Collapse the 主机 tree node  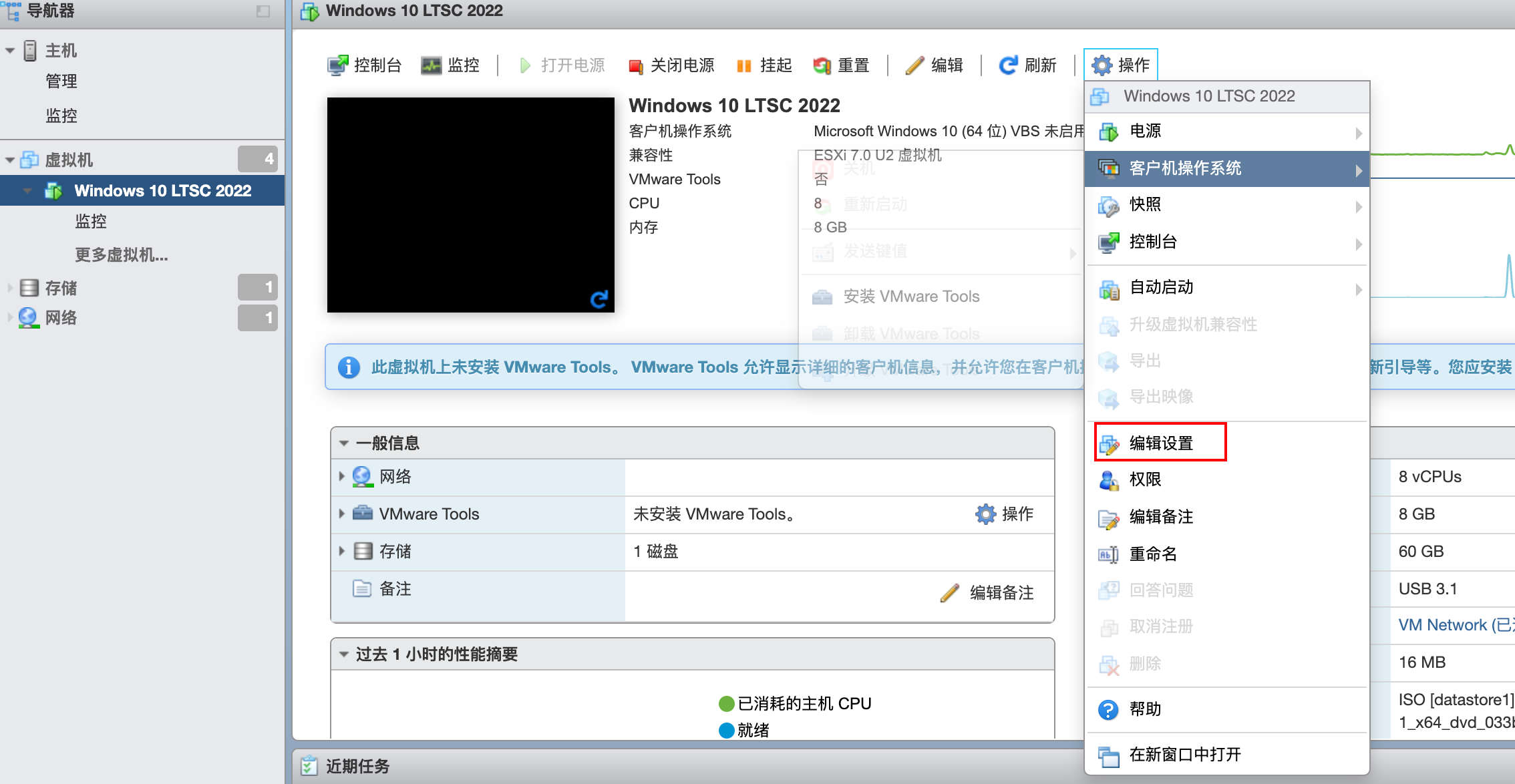[10, 51]
